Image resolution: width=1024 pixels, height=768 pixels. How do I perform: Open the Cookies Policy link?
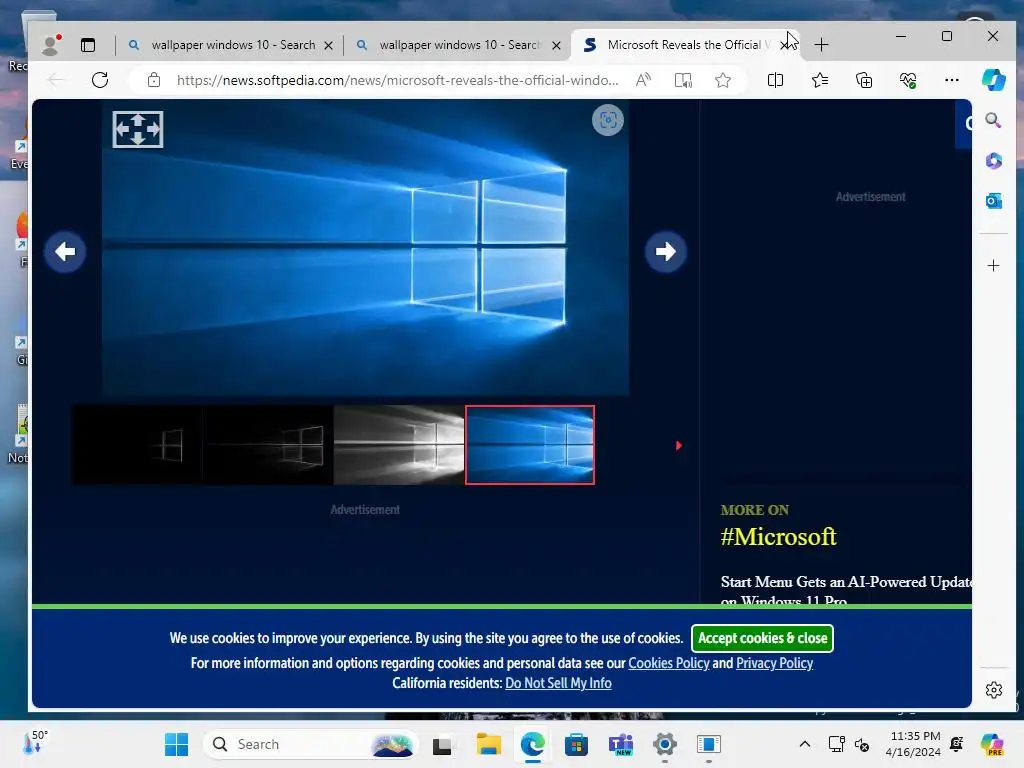[x=669, y=664]
